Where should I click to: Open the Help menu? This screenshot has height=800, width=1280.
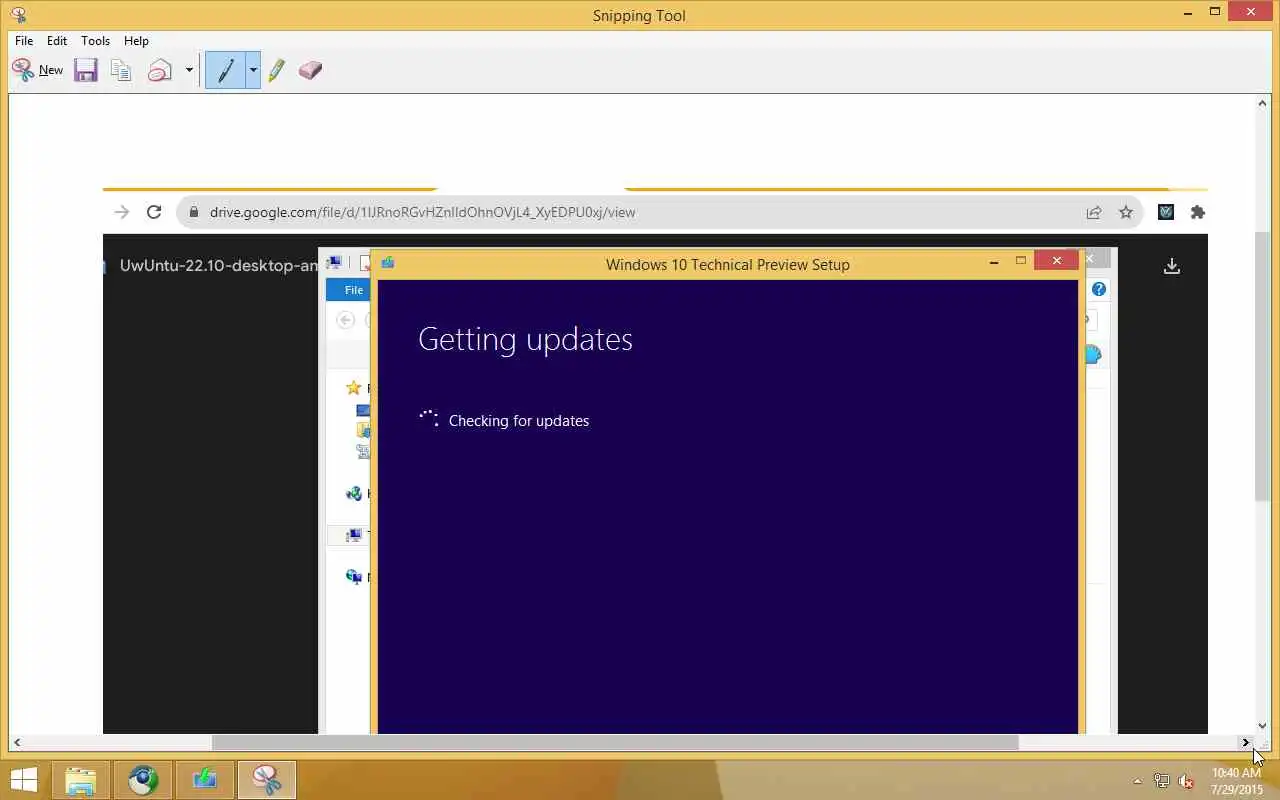[136, 41]
